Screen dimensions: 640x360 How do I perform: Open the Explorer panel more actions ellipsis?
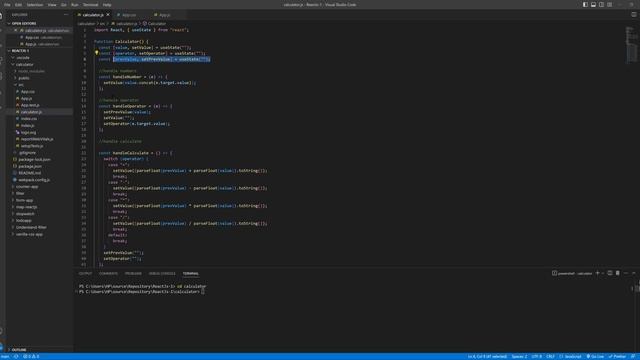click(x=66, y=15)
